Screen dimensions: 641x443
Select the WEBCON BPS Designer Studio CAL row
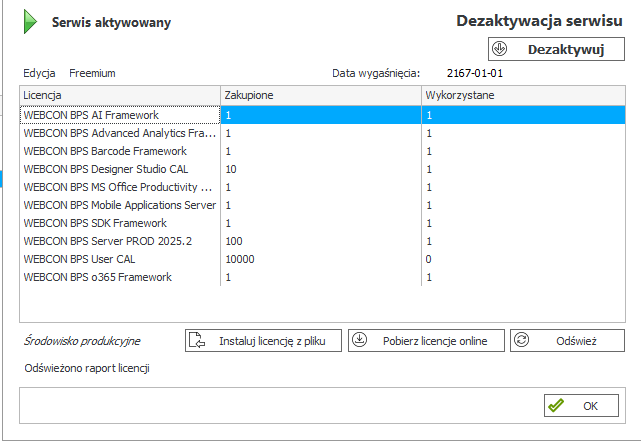[x=323, y=169]
